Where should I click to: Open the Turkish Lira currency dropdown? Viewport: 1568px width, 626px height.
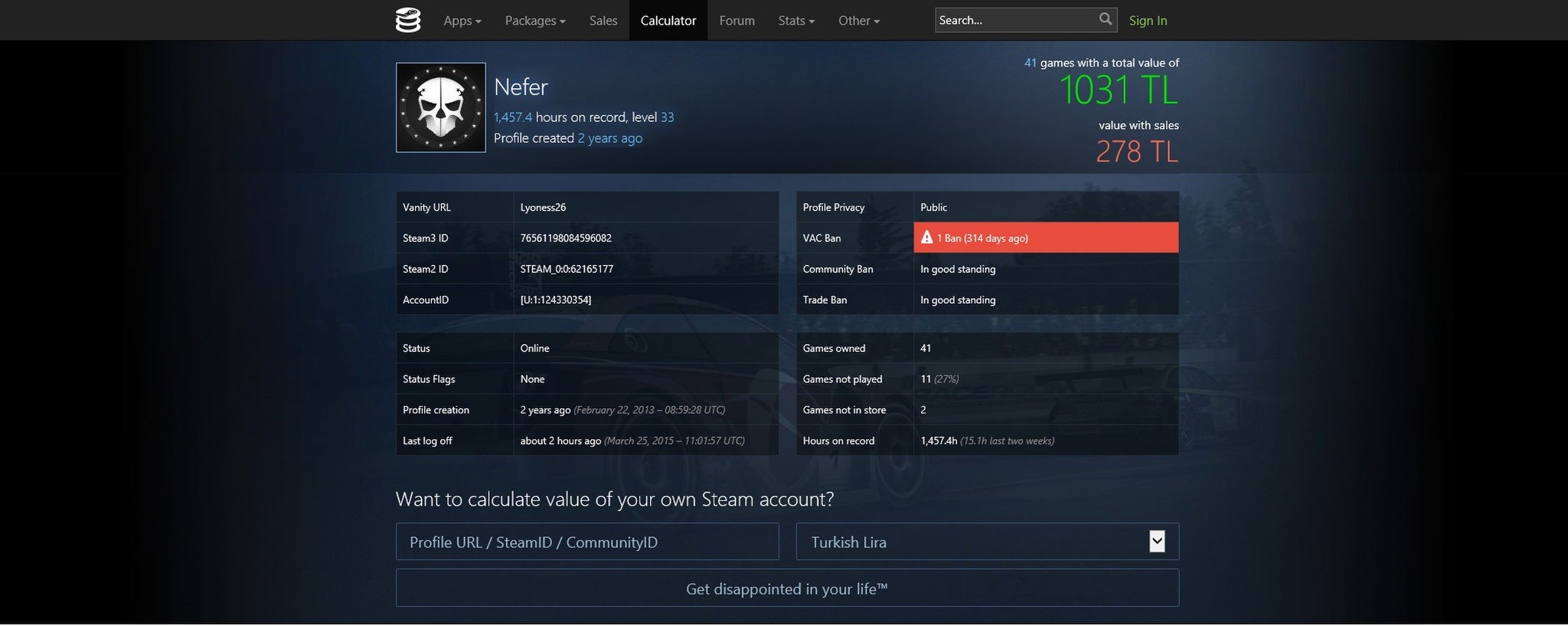(x=988, y=542)
